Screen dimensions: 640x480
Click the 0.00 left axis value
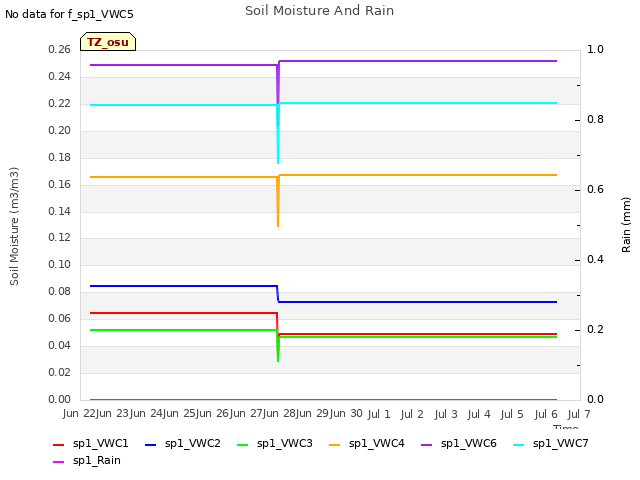coord(60,399)
